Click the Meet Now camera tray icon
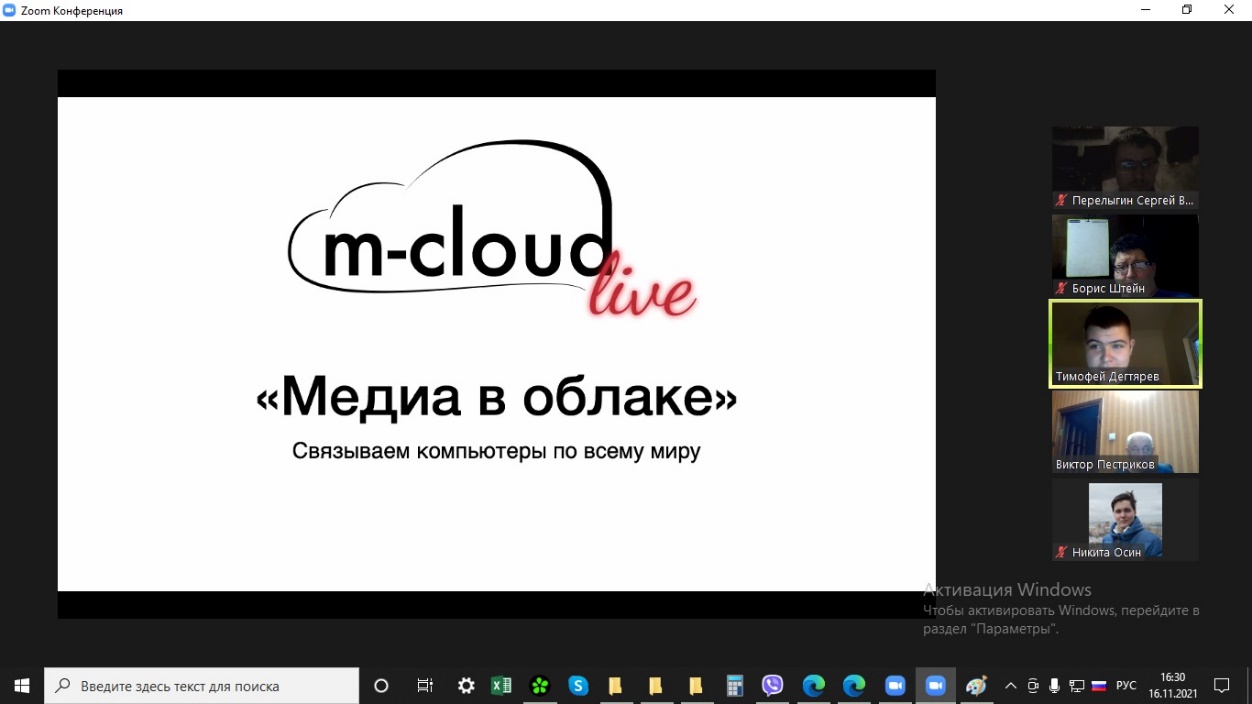 point(1033,686)
